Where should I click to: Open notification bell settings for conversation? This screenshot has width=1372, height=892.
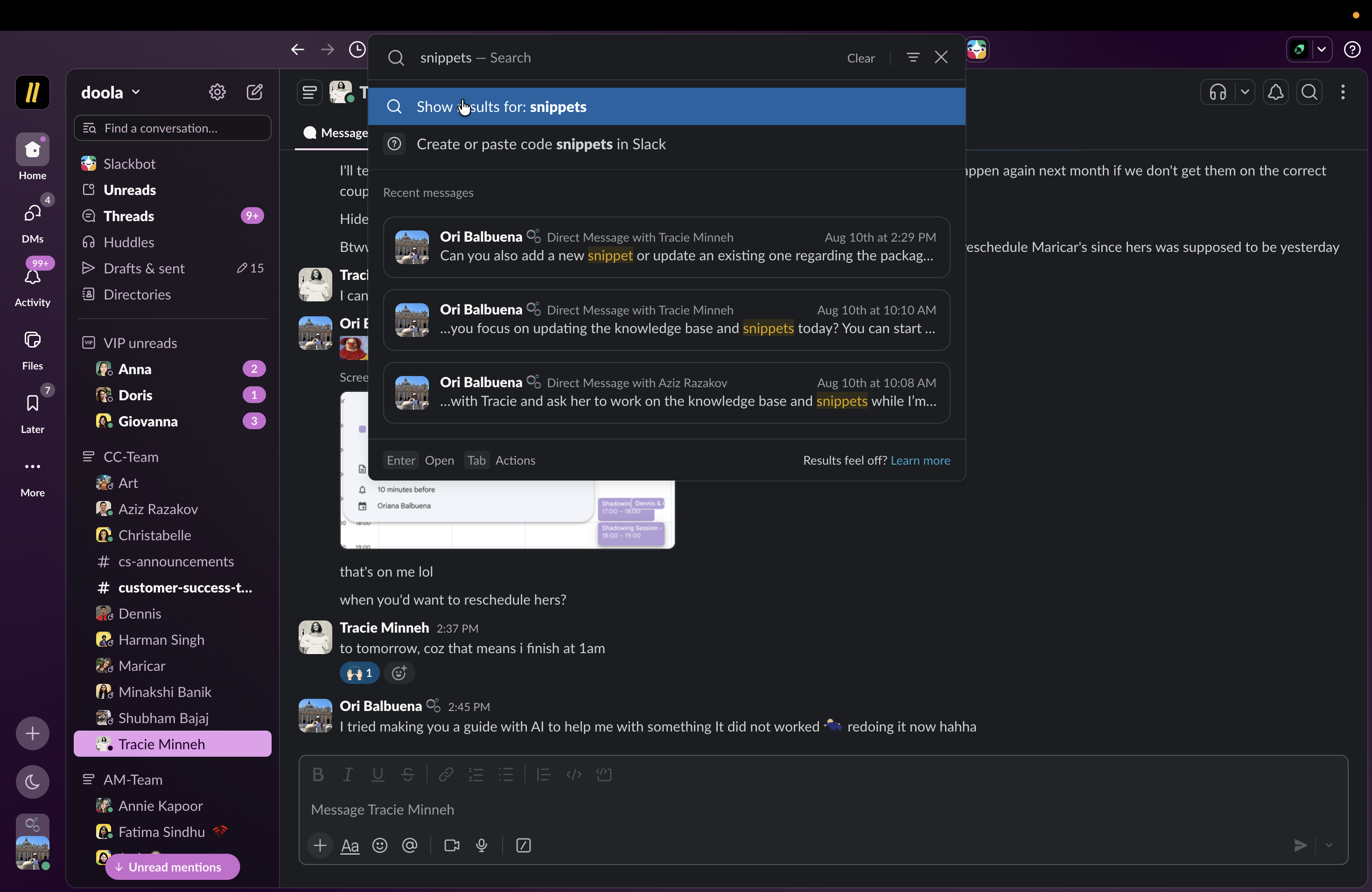pyautogui.click(x=1276, y=92)
